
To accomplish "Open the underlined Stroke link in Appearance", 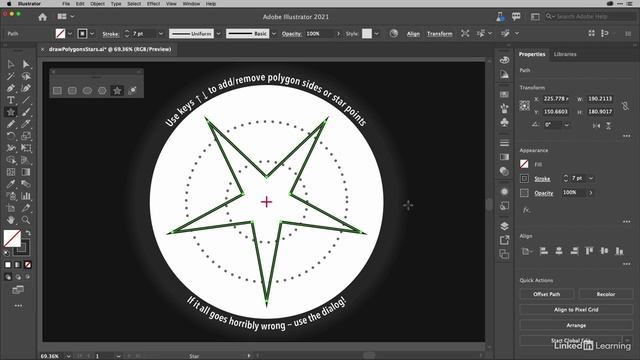I will [x=542, y=179].
